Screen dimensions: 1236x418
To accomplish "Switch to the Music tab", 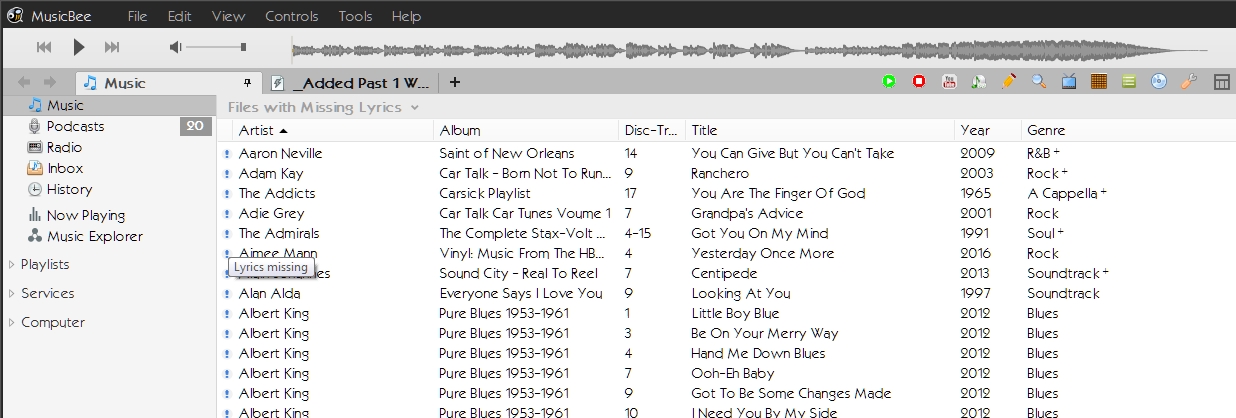I will point(168,83).
